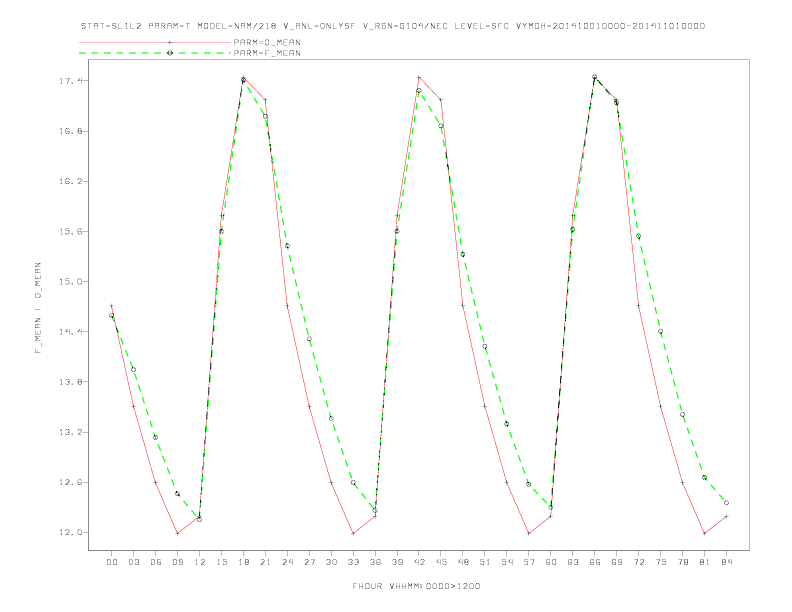Click the O_MEAN plus data point at hour 81
This screenshot has width=792, height=612.
[x=705, y=533]
